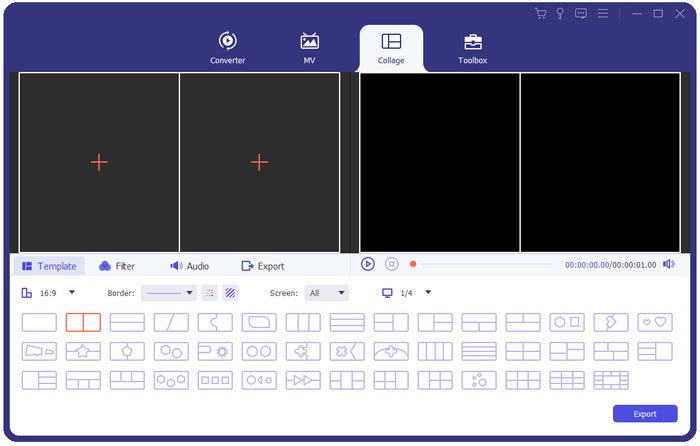Image resolution: width=700 pixels, height=446 pixels.
Task: Open the Screen All dropdown
Action: [x=326, y=293]
